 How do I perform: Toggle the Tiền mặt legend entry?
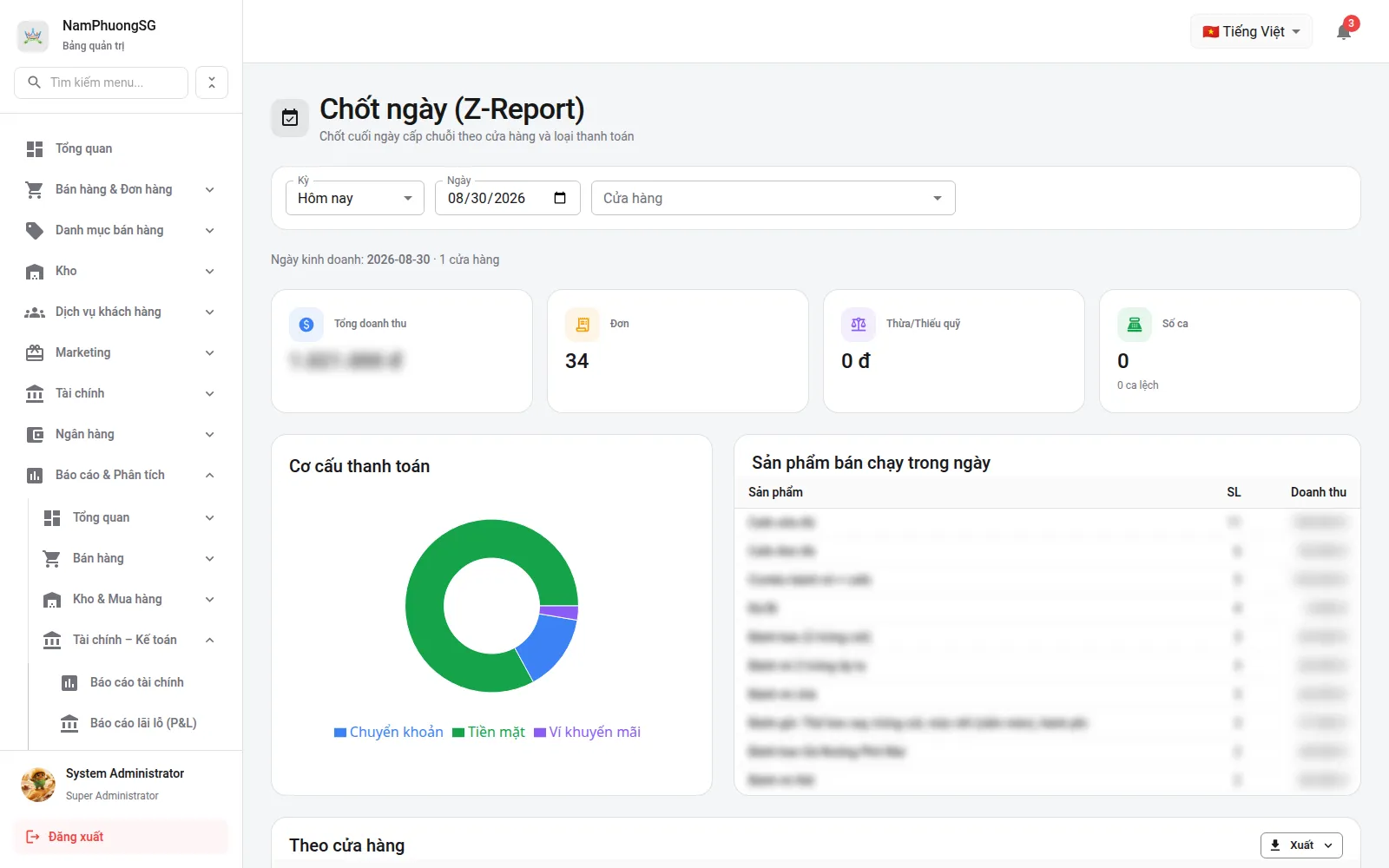pos(489,733)
